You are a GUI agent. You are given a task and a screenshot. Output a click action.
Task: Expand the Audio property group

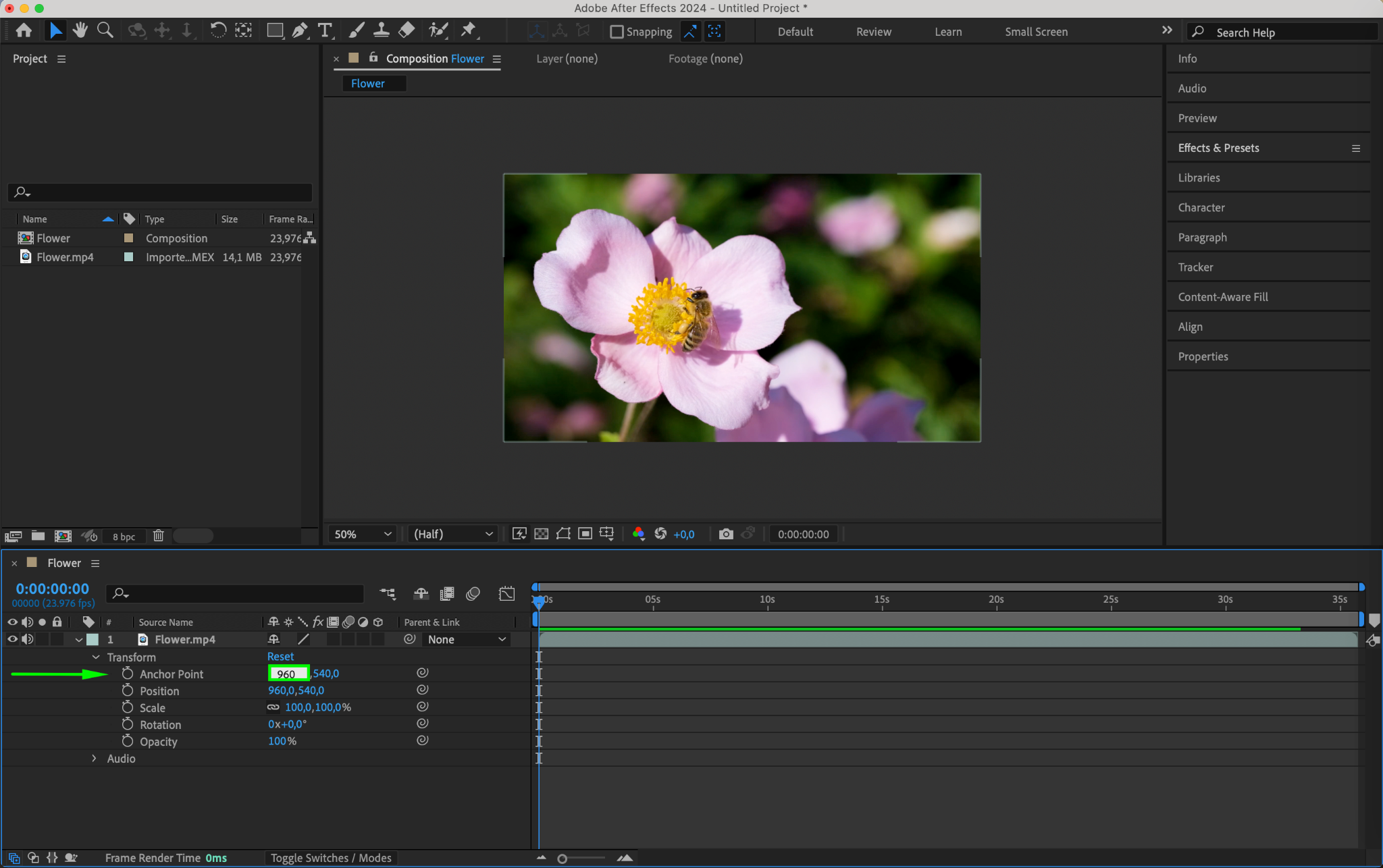95,759
